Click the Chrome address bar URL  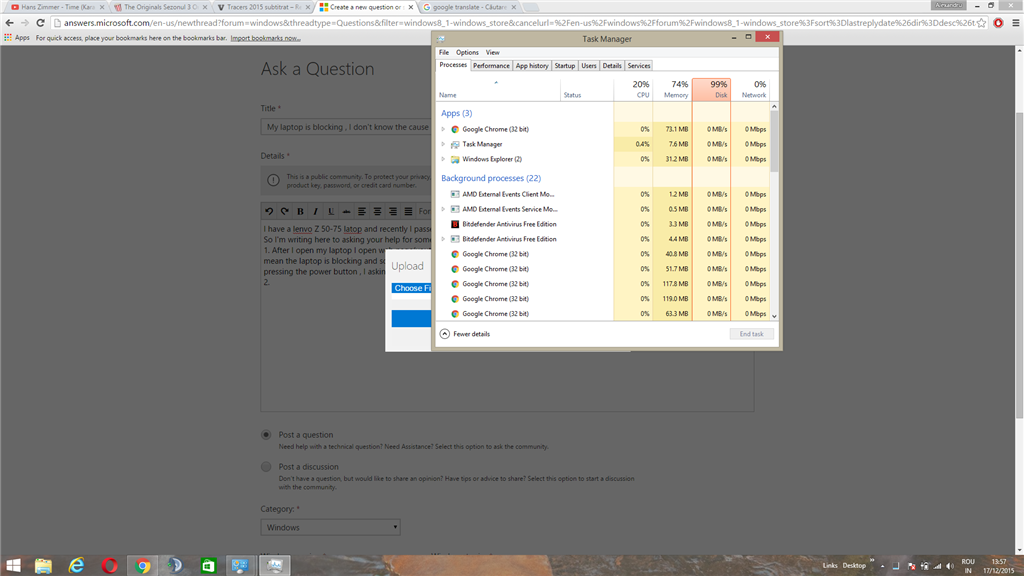click(x=519, y=23)
